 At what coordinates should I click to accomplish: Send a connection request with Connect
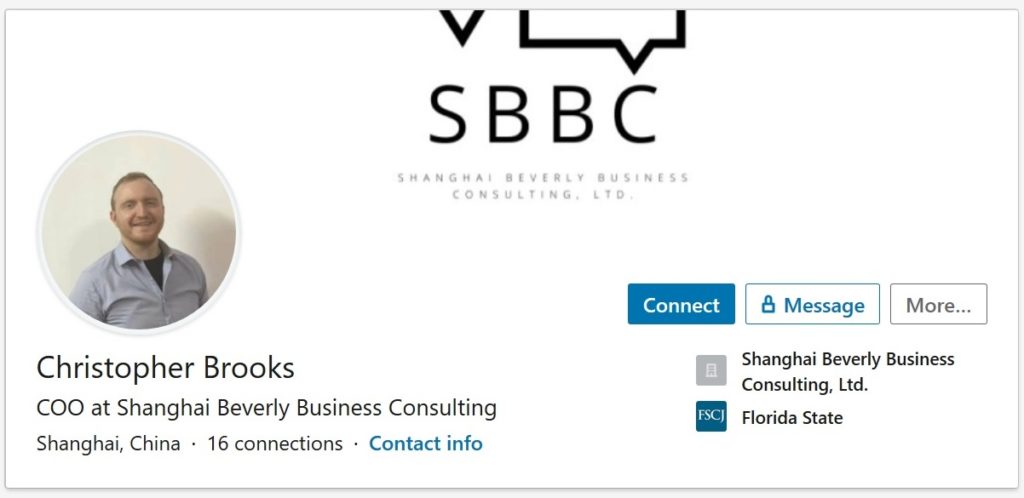click(x=681, y=304)
